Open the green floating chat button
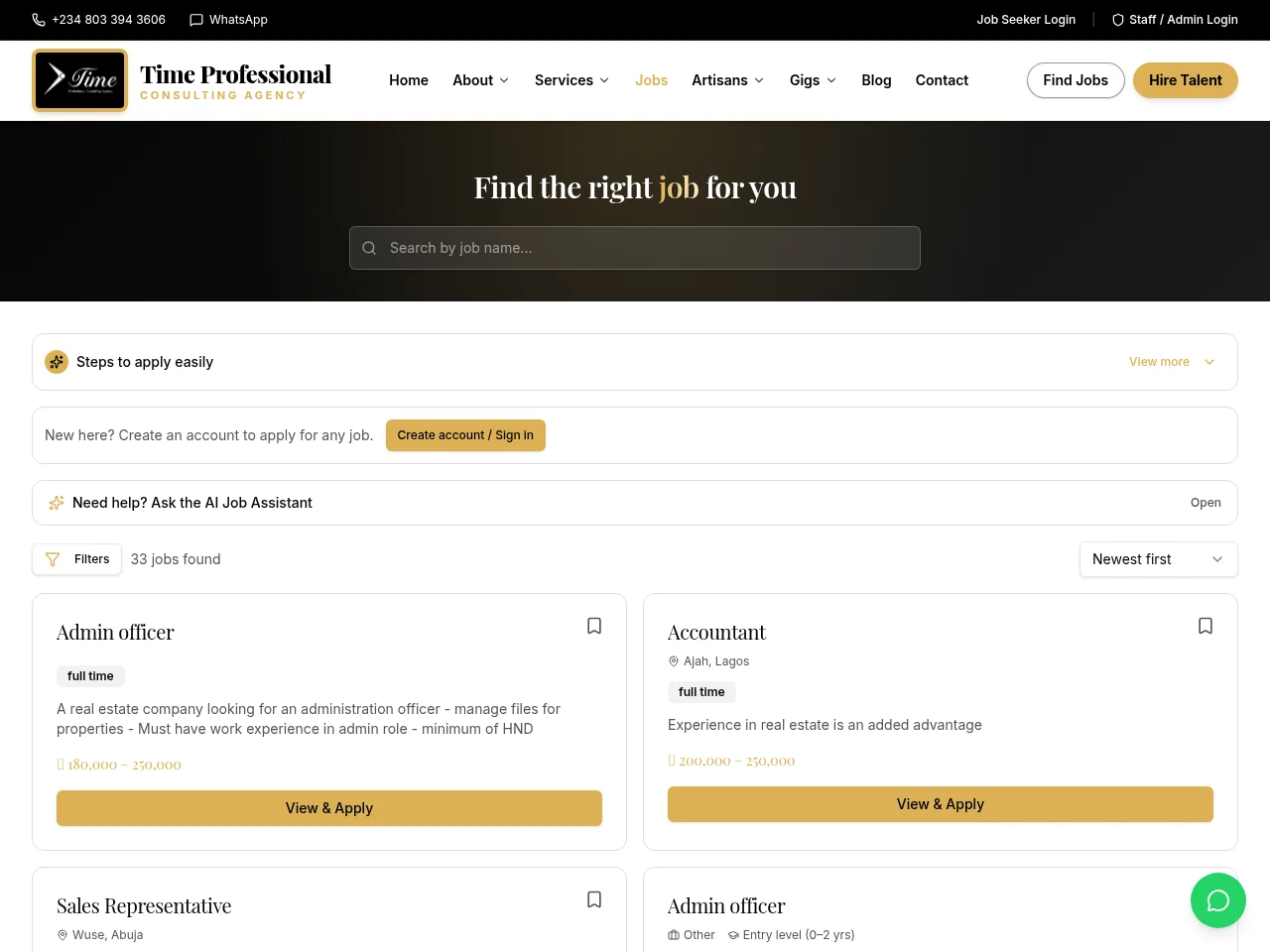Image resolution: width=1270 pixels, height=952 pixels. pyautogui.click(x=1218, y=900)
